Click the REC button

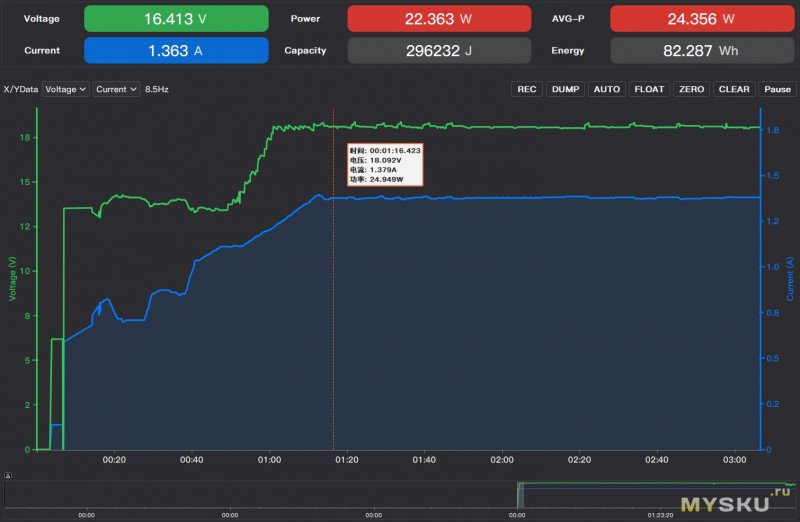point(527,89)
